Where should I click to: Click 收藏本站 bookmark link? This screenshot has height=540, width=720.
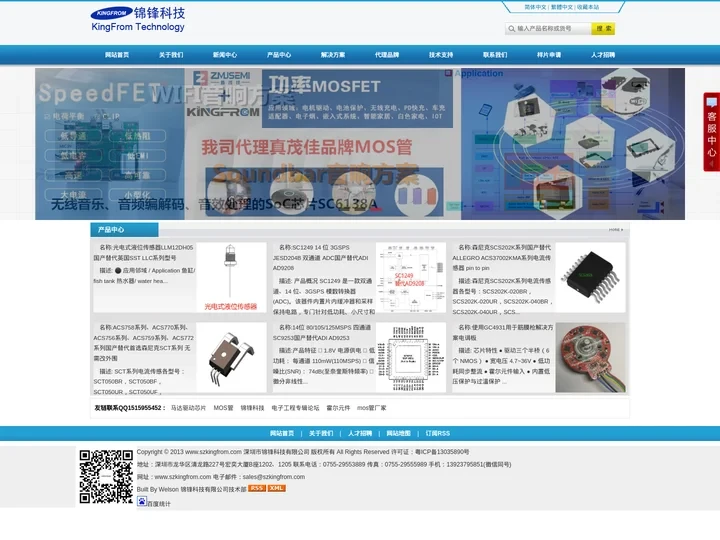pos(588,7)
